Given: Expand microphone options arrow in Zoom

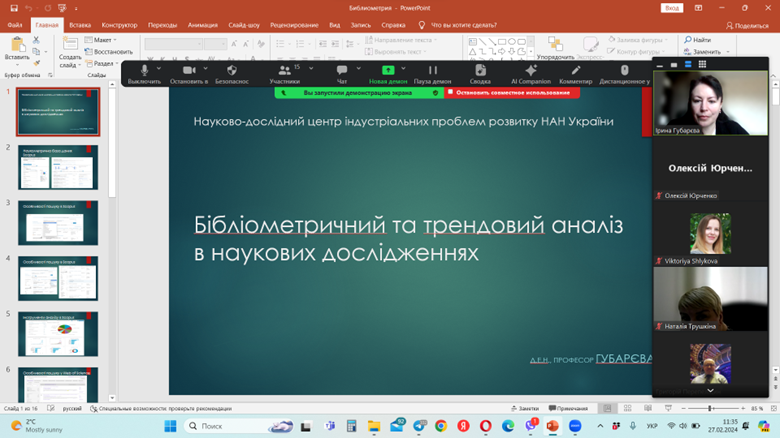Looking at the screenshot, I should (x=160, y=68).
